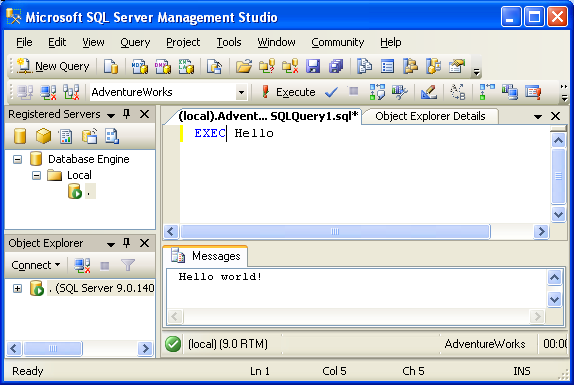Open active files dropdown arrow in document tabs
The height and width of the screenshot is (385, 574).
[x=538, y=117]
